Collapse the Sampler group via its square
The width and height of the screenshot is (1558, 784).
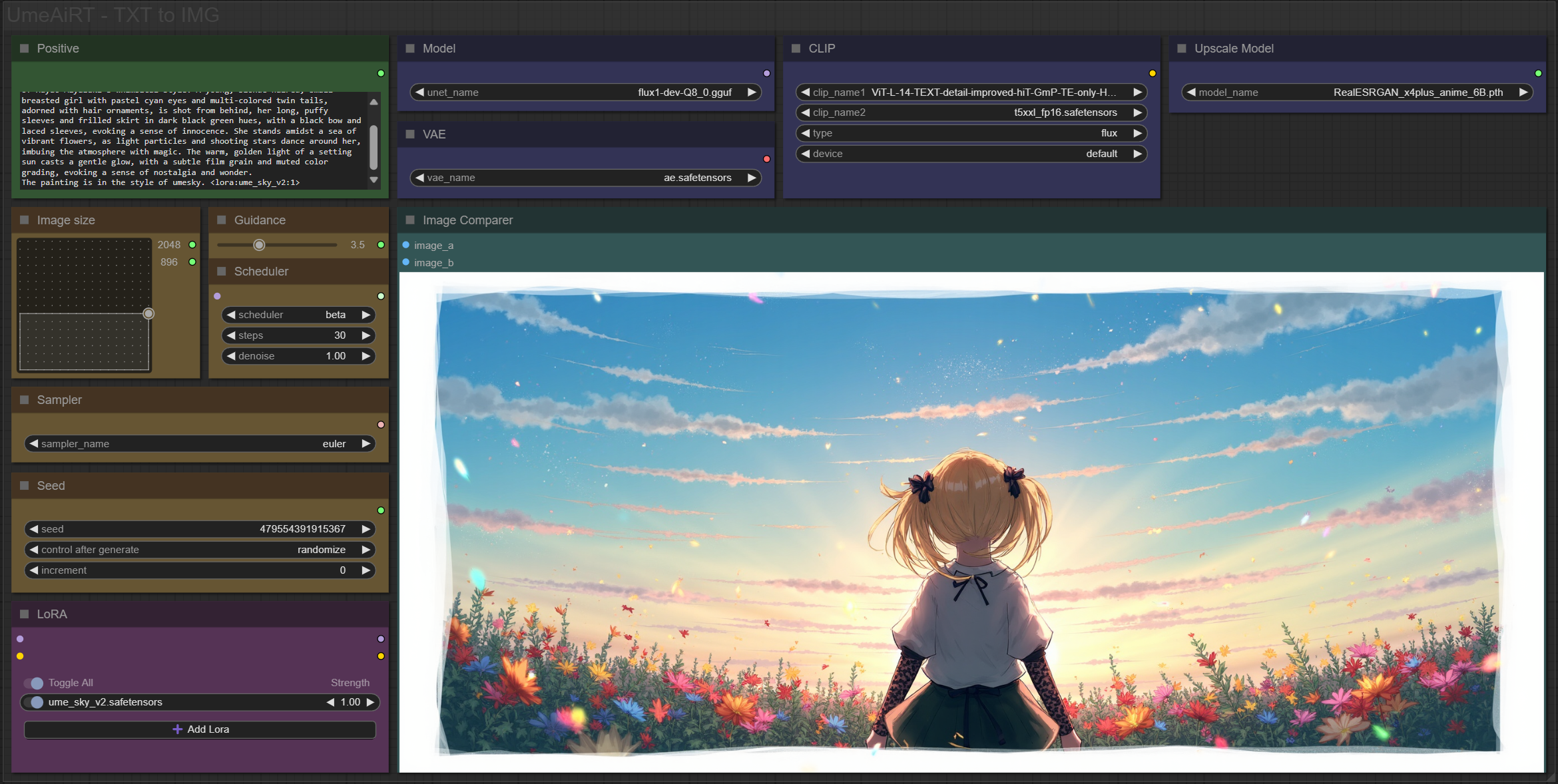tap(25, 400)
